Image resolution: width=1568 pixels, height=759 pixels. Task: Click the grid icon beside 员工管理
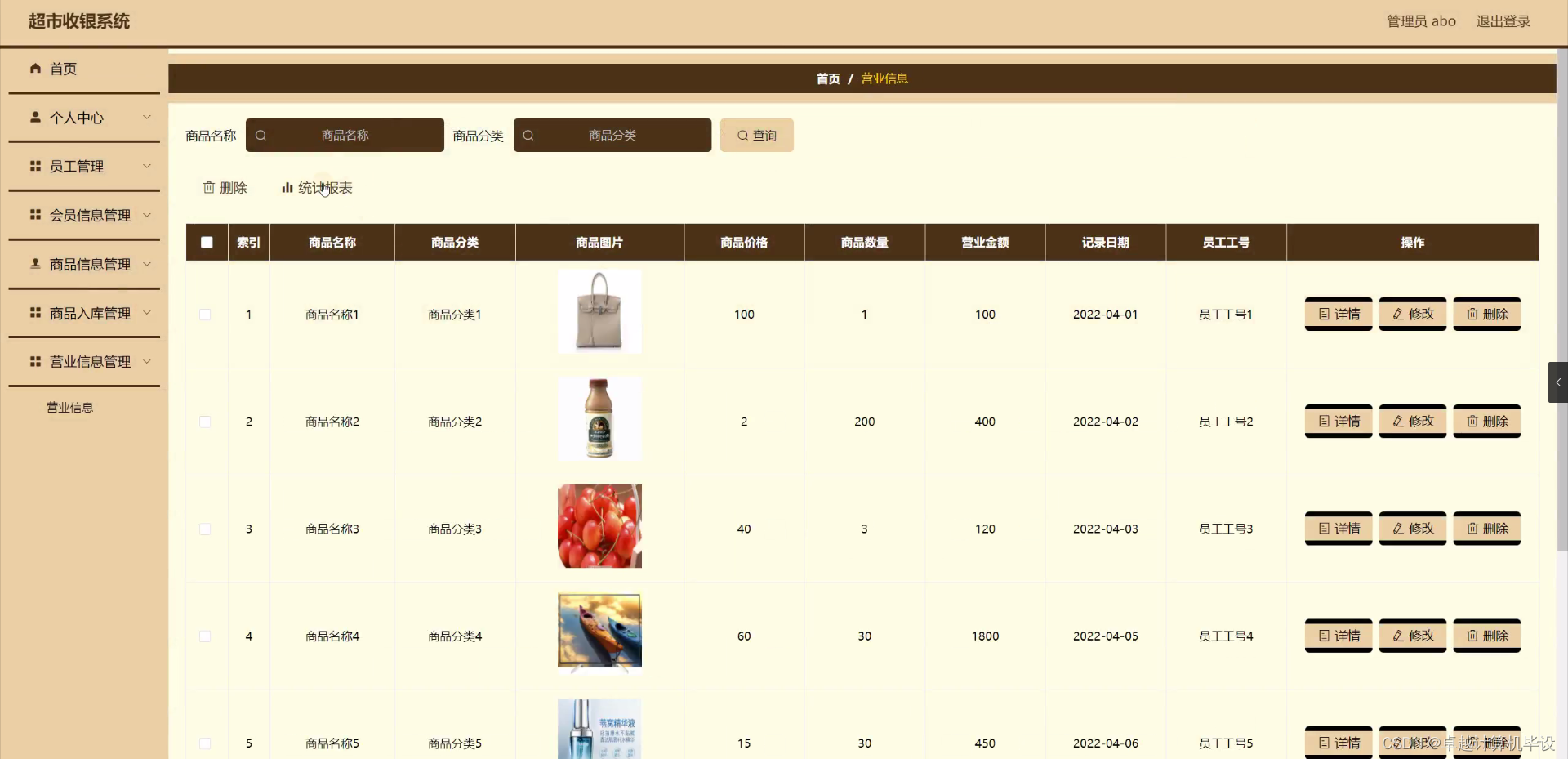[x=35, y=166]
